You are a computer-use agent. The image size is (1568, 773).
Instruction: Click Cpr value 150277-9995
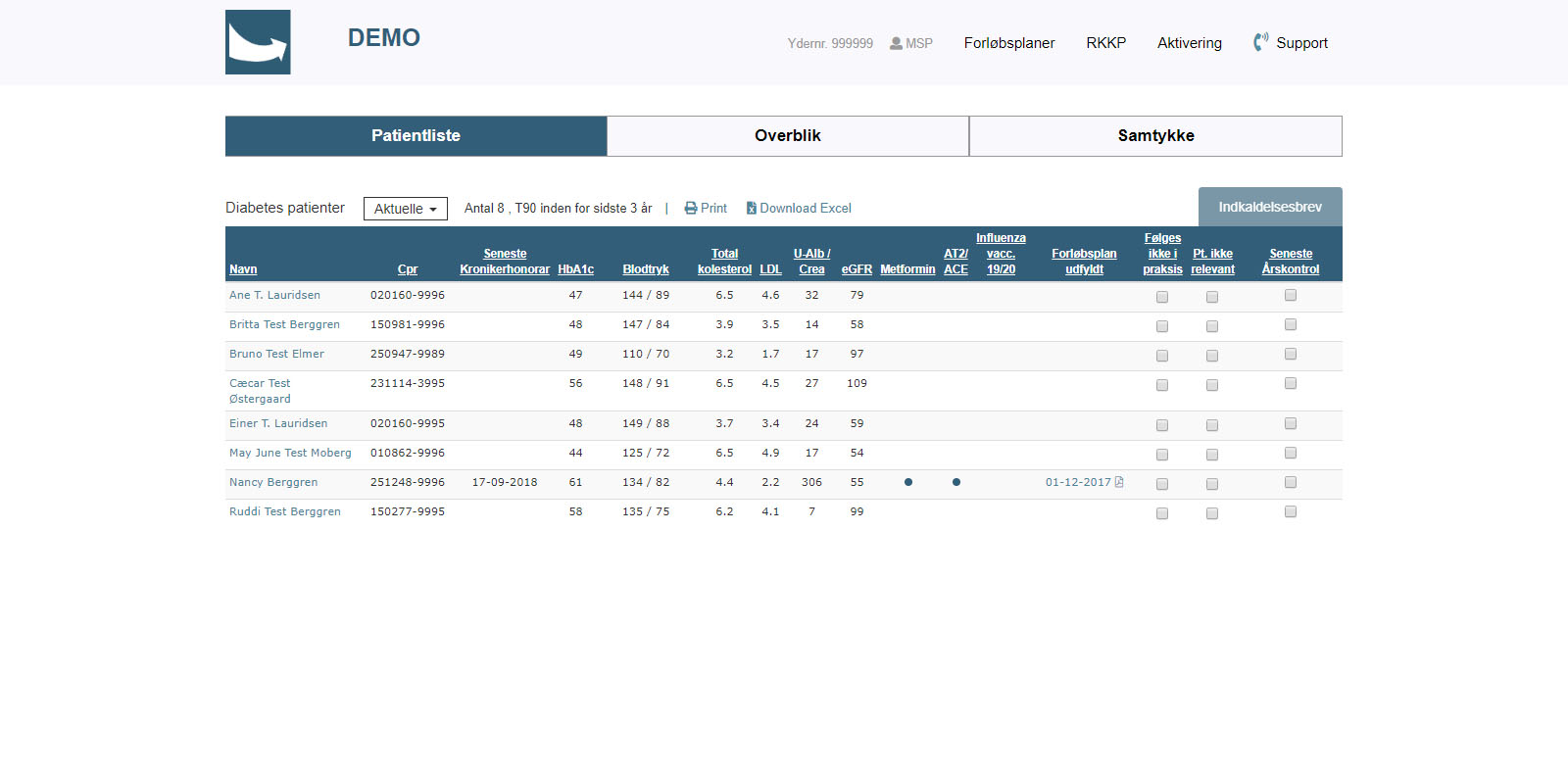[x=408, y=511]
